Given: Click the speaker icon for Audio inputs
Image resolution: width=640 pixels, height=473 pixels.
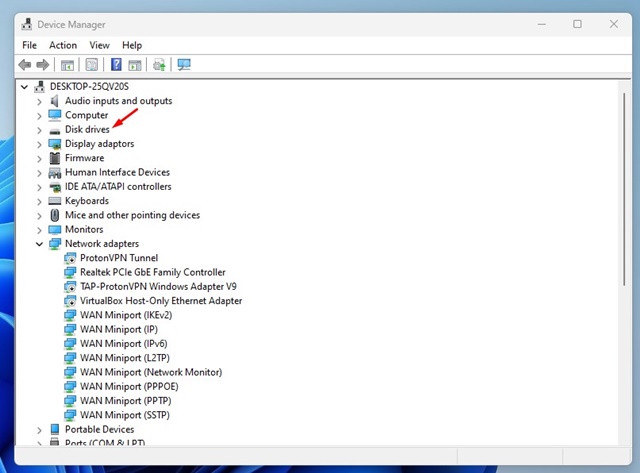Looking at the screenshot, I should [55, 101].
